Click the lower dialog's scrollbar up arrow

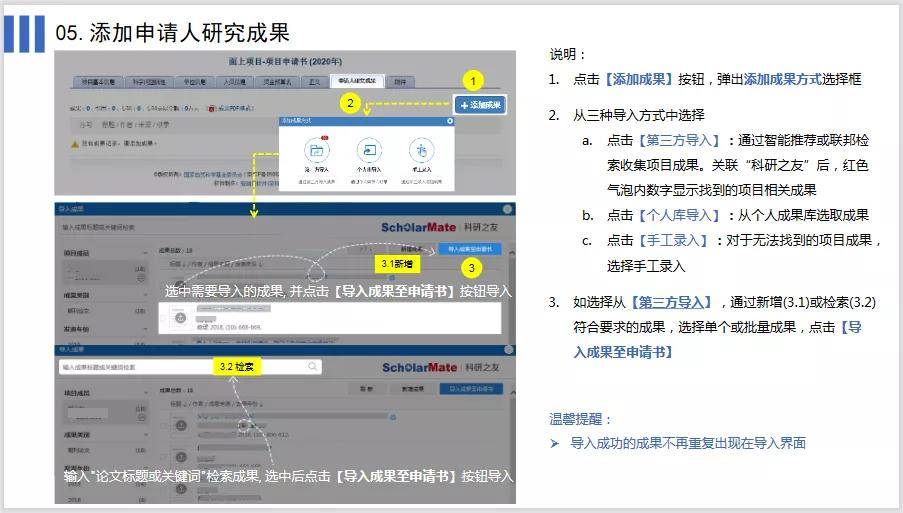point(512,392)
